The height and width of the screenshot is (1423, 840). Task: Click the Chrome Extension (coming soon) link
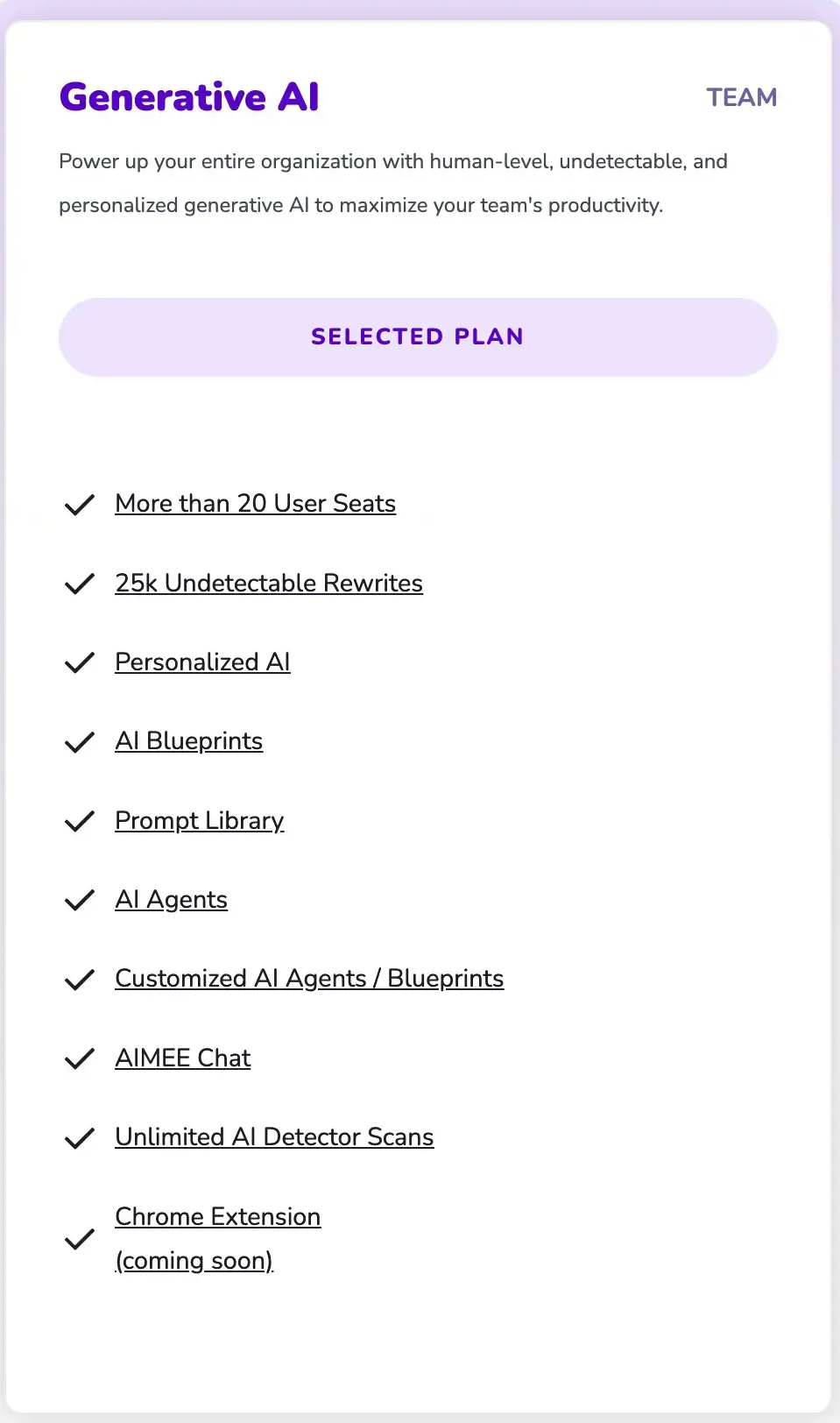(217, 1217)
